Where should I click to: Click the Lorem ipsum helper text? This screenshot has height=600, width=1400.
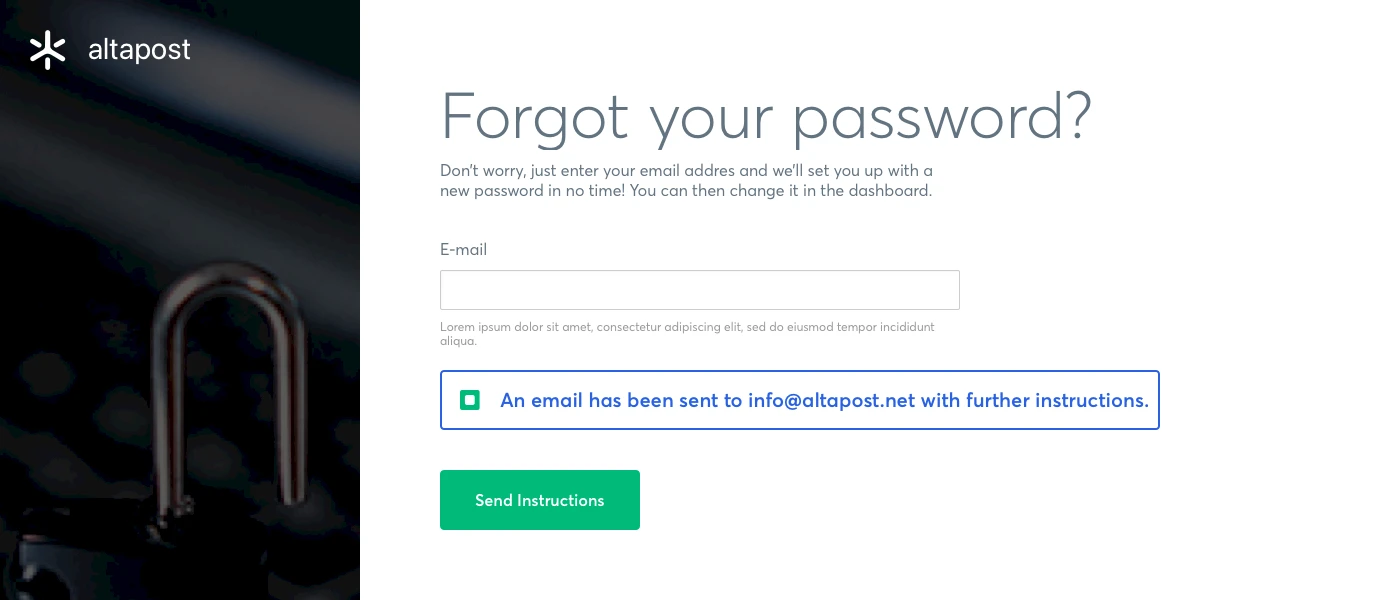coord(687,327)
